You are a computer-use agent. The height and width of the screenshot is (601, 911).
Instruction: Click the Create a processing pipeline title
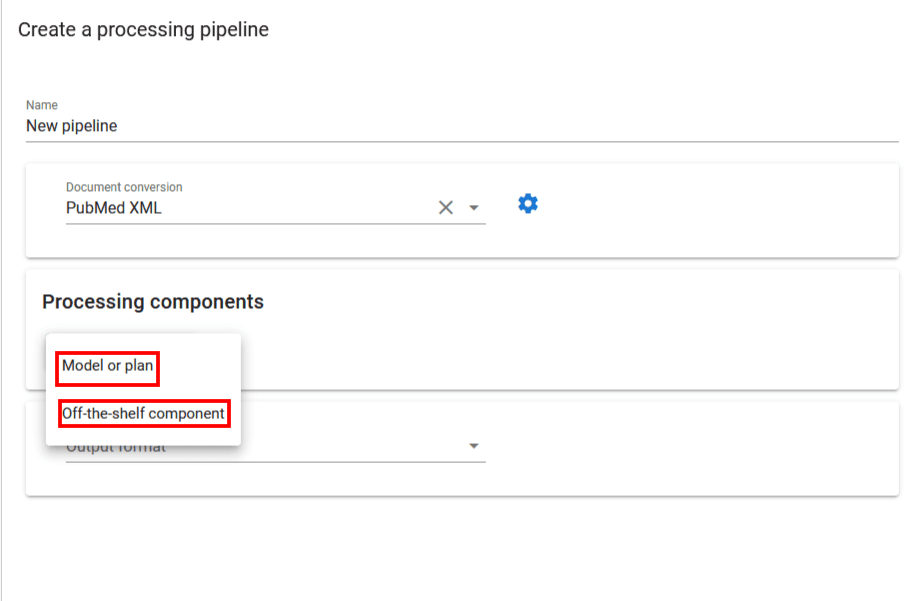143,30
